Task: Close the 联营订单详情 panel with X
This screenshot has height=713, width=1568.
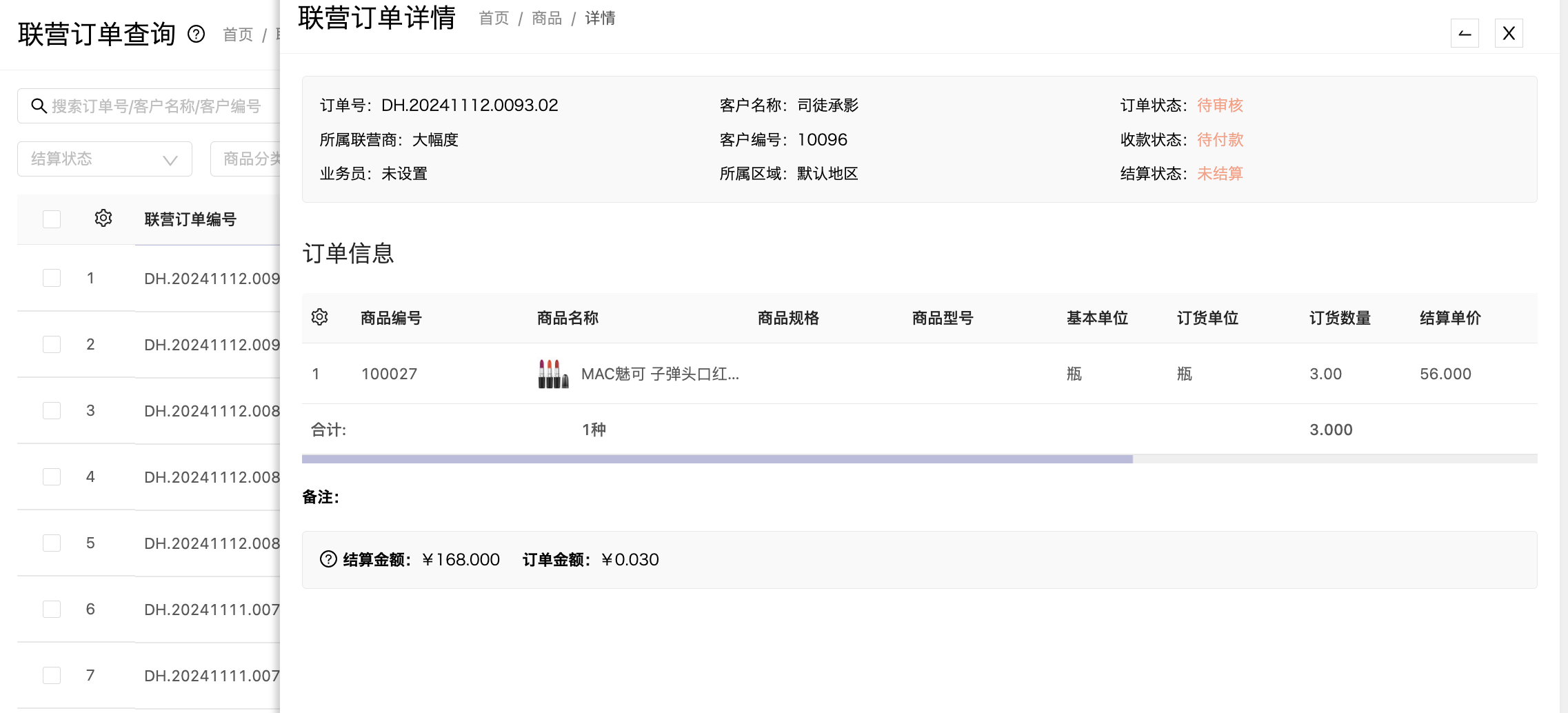Action: coord(1509,33)
